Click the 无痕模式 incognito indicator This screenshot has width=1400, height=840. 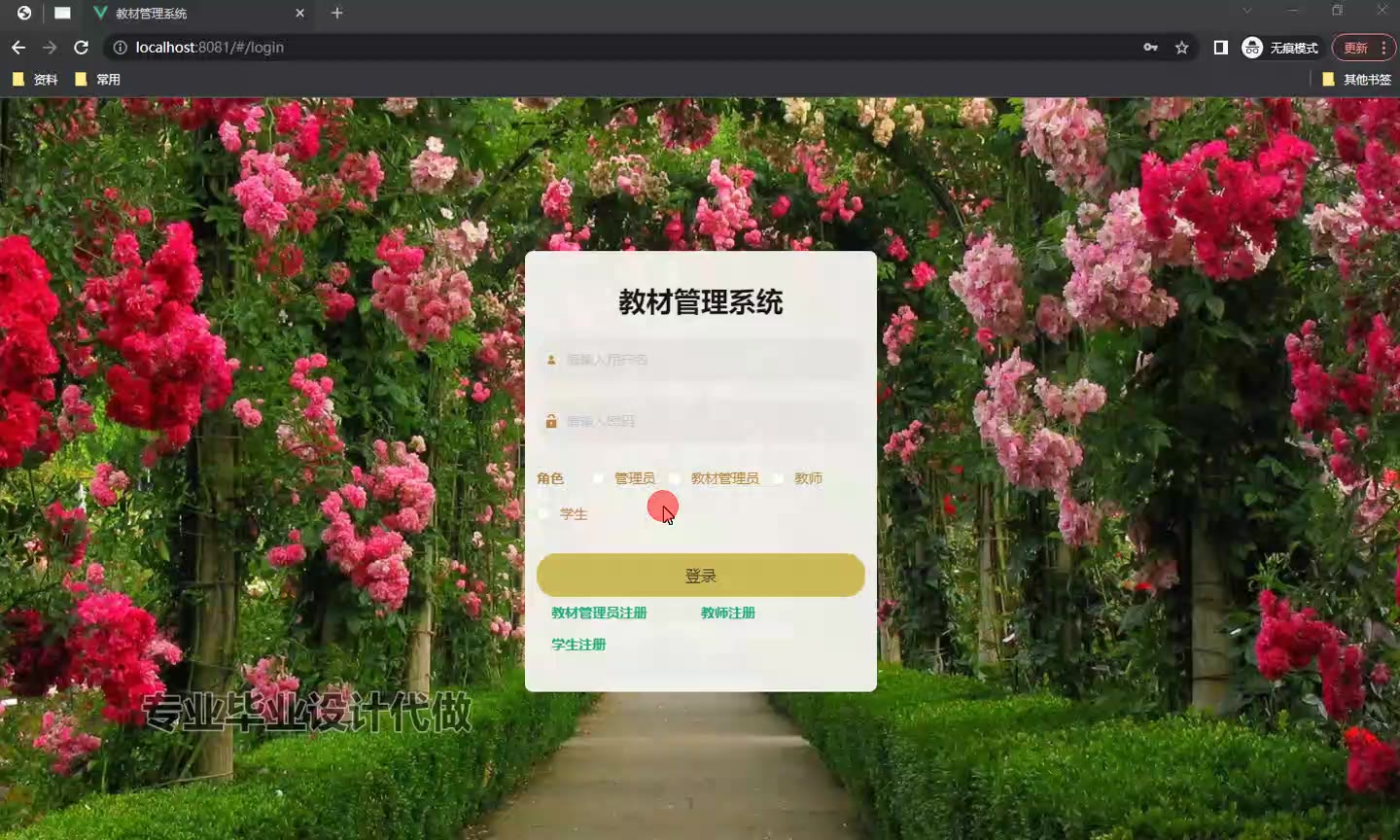click(x=1280, y=47)
